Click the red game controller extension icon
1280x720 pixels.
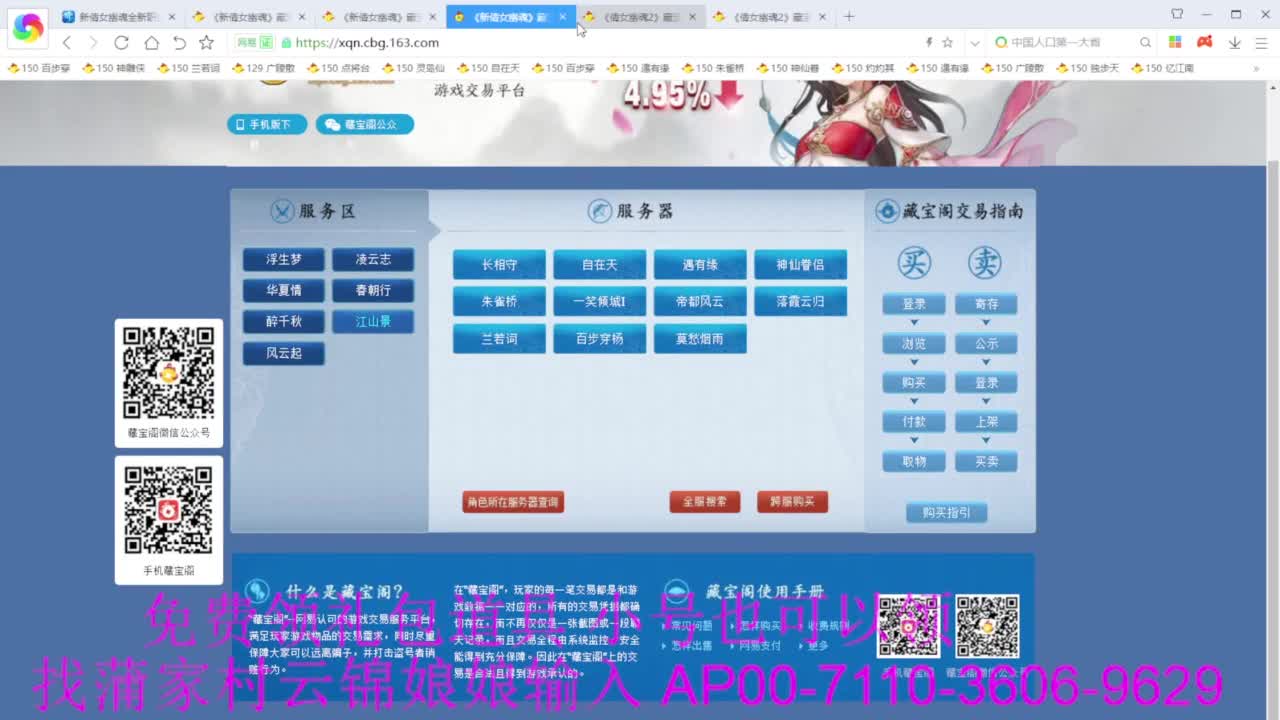click(1205, 43)
